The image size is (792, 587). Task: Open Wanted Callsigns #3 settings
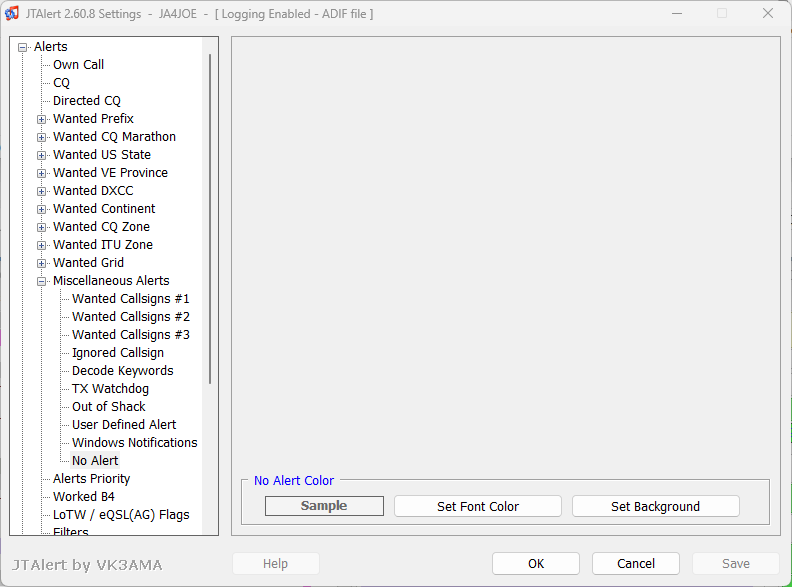[130, 335]
